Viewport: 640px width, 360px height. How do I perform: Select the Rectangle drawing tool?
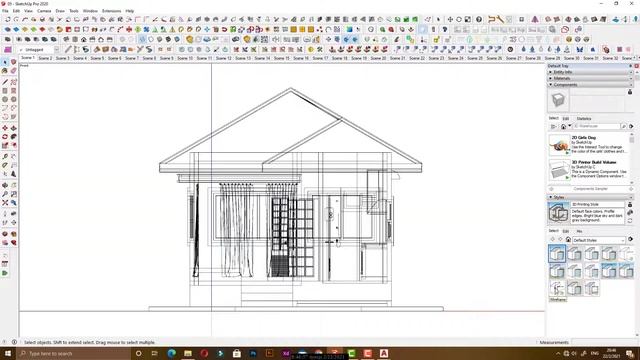(x=5, y=91)
